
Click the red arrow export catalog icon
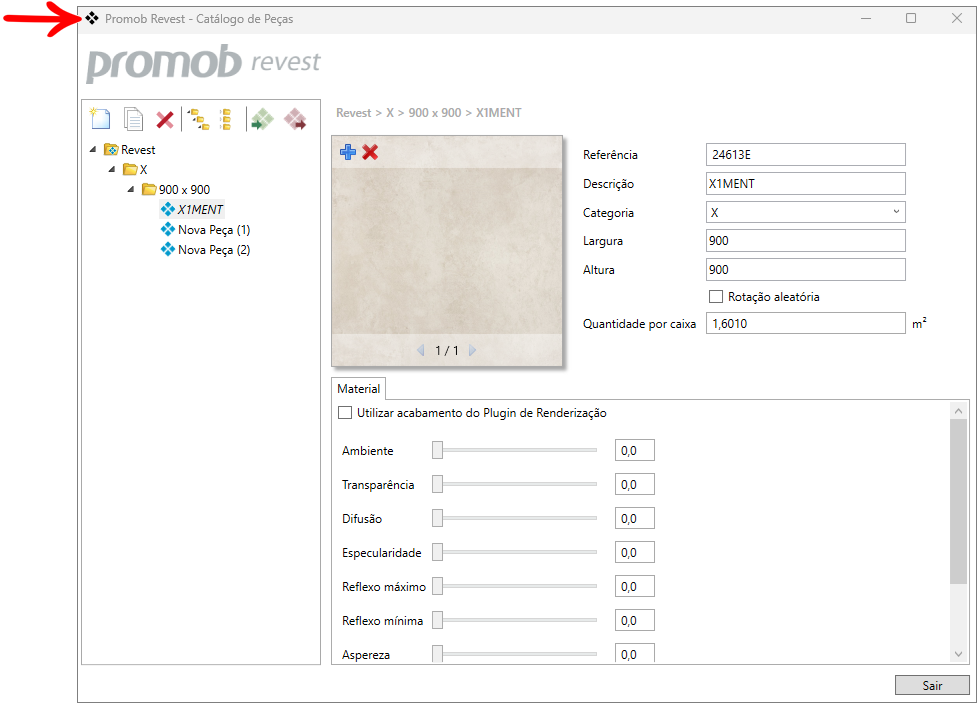[295, 120]
